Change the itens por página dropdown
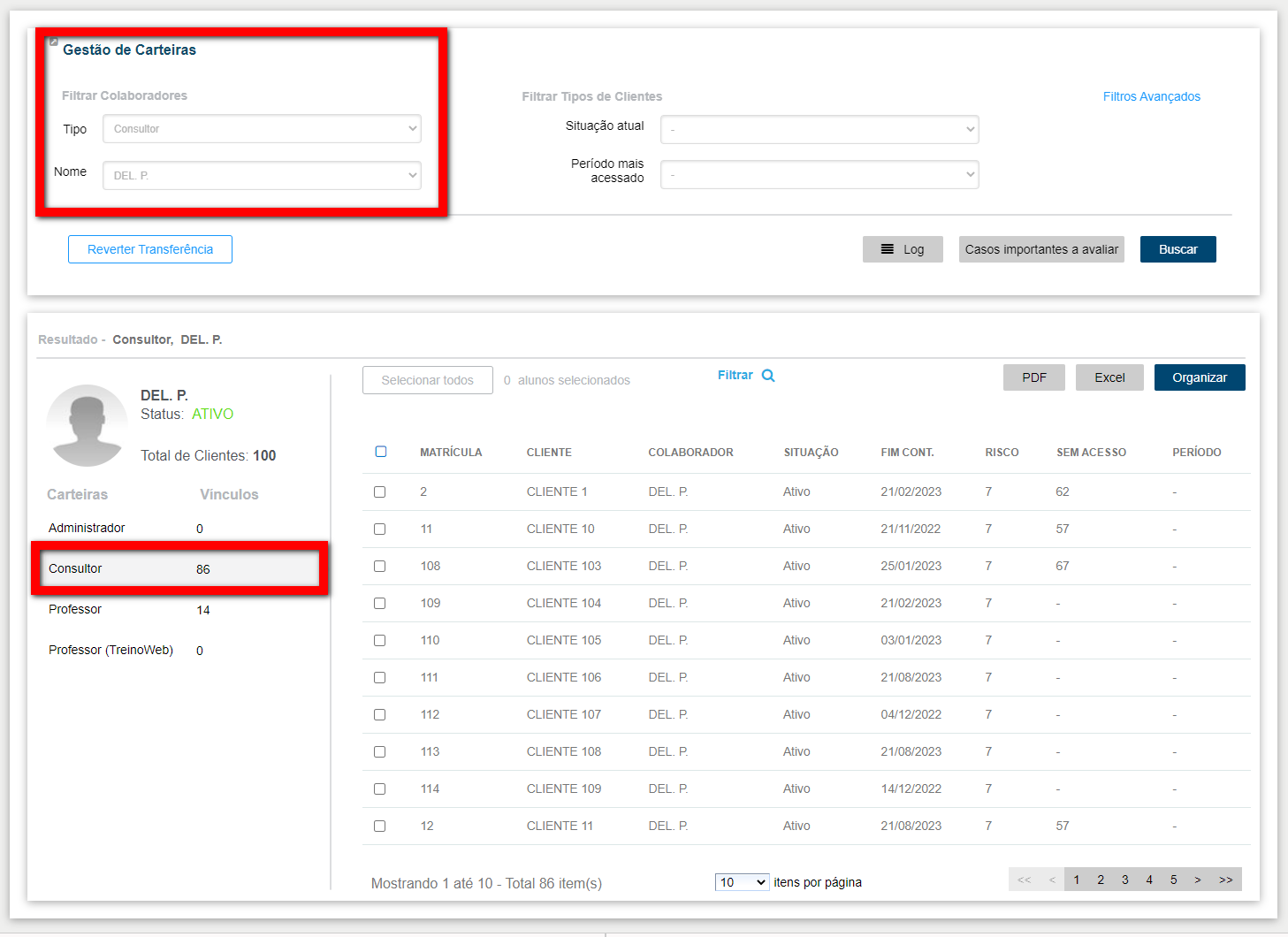The width and height of the screenshot is (1288, 937). (x=742, y=882)
